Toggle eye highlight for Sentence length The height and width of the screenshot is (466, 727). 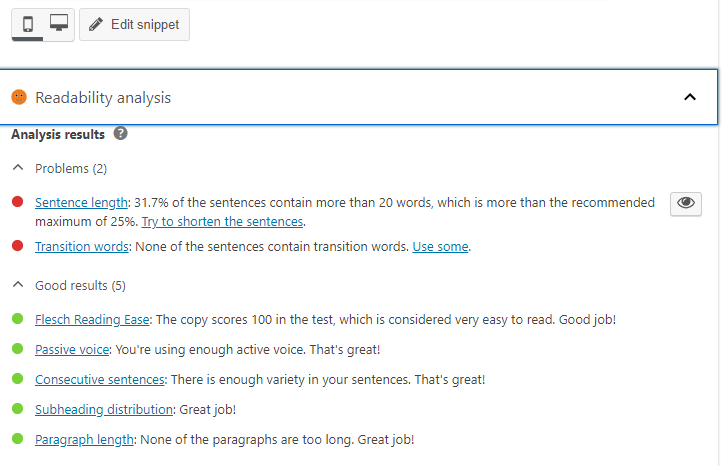point(685,204)
